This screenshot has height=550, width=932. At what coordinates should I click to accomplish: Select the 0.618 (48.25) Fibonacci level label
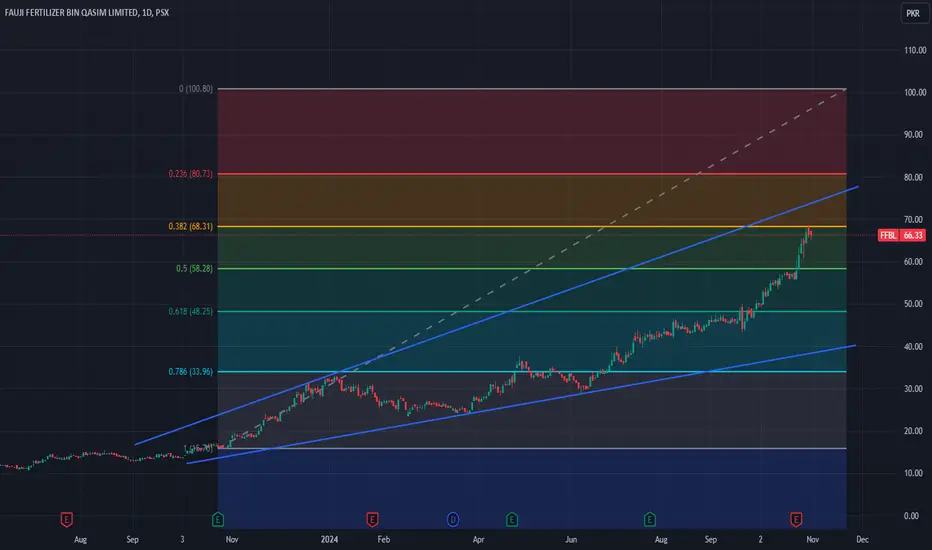[190, 311]
